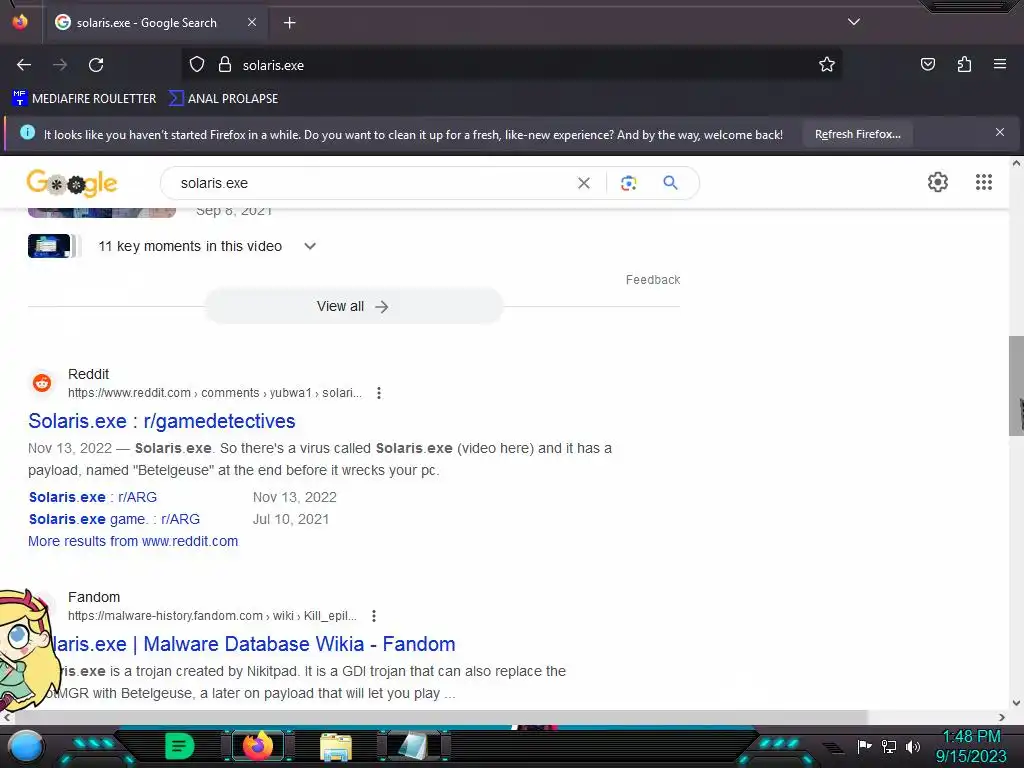Bookmark this page with the star icon
The height and width of the screenshot is (768, 1024).
tap(827, 65)
